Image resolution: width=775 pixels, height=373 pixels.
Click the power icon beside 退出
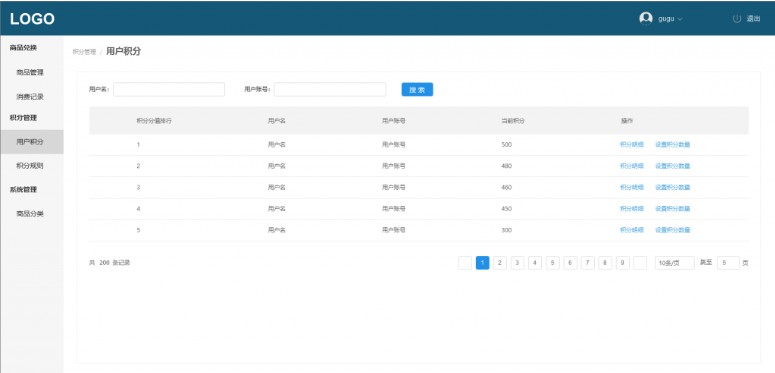pyautogui.click(x=737, y=19)
